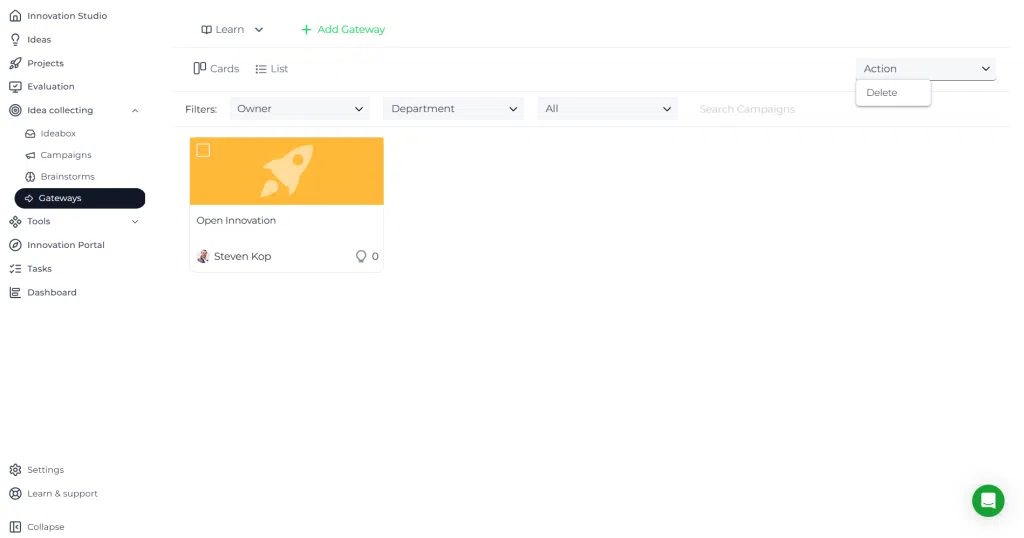Click the Collapse sidebar icon

(x=15, y=527)
